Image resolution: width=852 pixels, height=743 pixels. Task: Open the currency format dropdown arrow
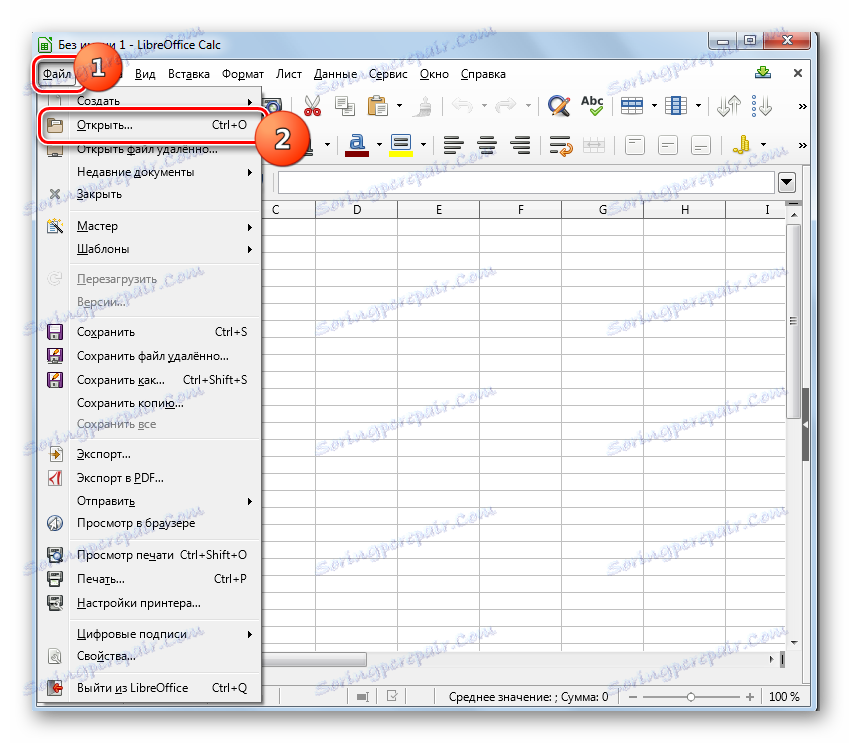[x=763, y=145]
